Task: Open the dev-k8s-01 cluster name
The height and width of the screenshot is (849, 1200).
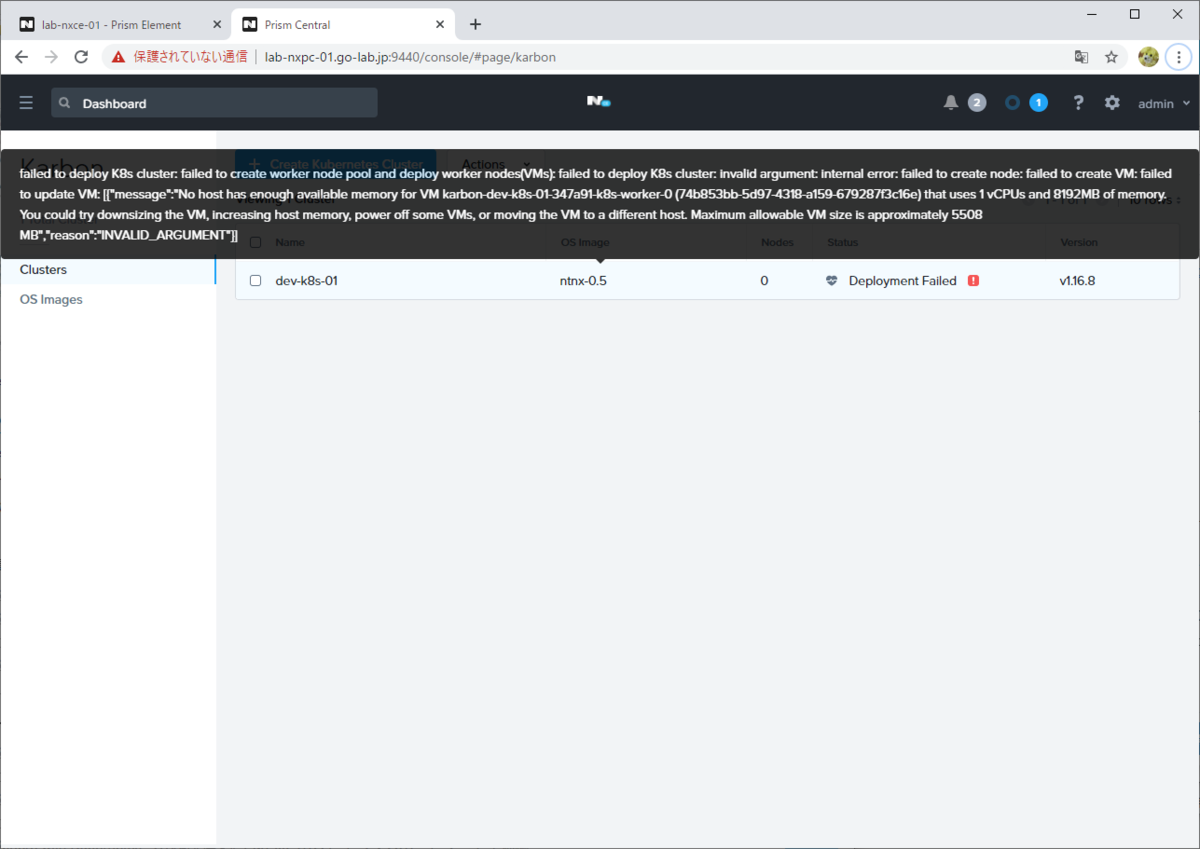Action: click(x=306, y=281)
